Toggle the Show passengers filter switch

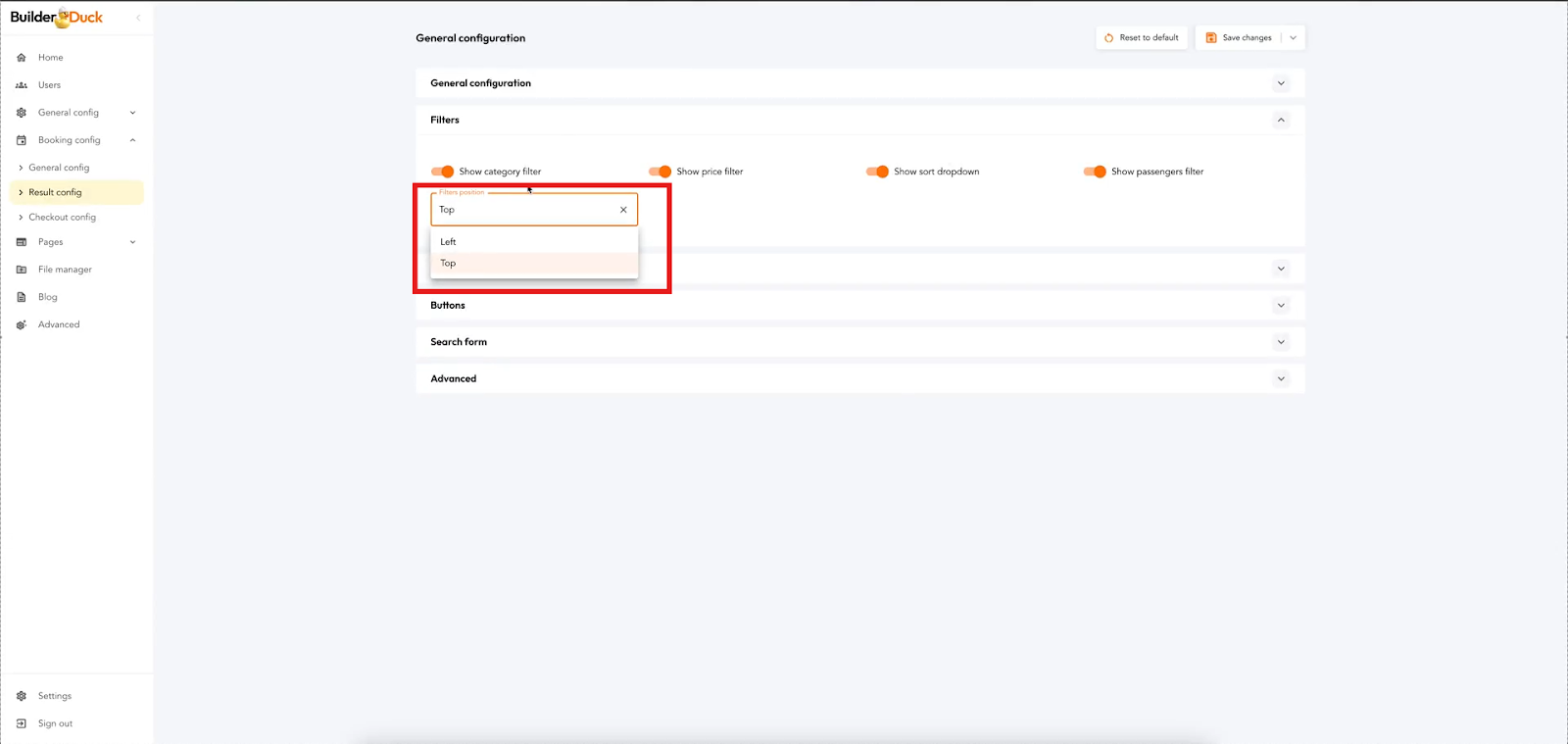[1095, 172]
